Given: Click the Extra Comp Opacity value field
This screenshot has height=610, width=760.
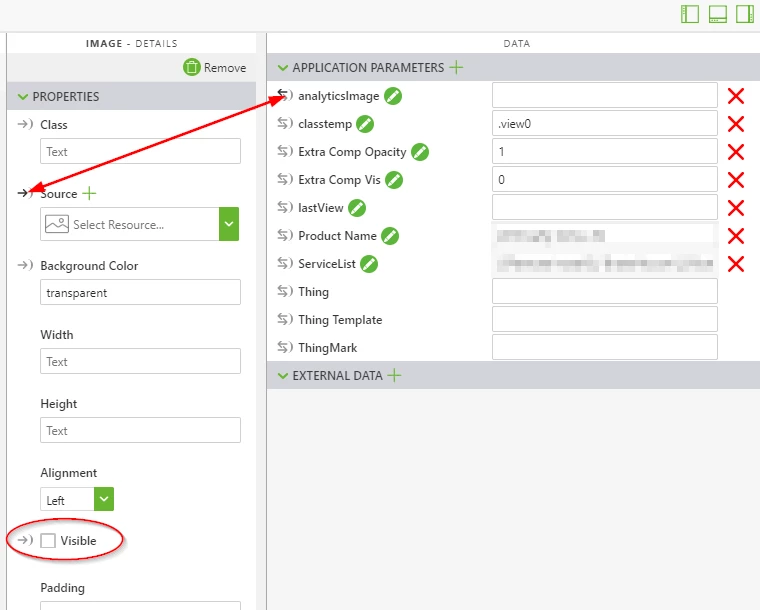Looking at the screenshot, I should [x=605, y=151].
